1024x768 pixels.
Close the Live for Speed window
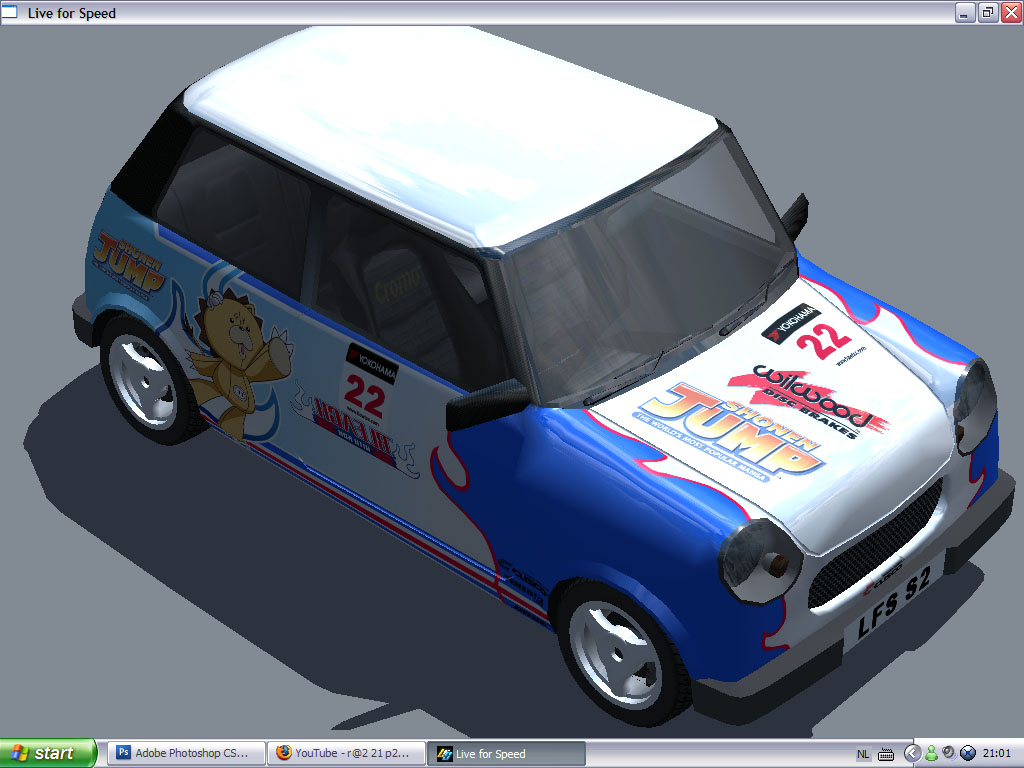point(1011,12)
